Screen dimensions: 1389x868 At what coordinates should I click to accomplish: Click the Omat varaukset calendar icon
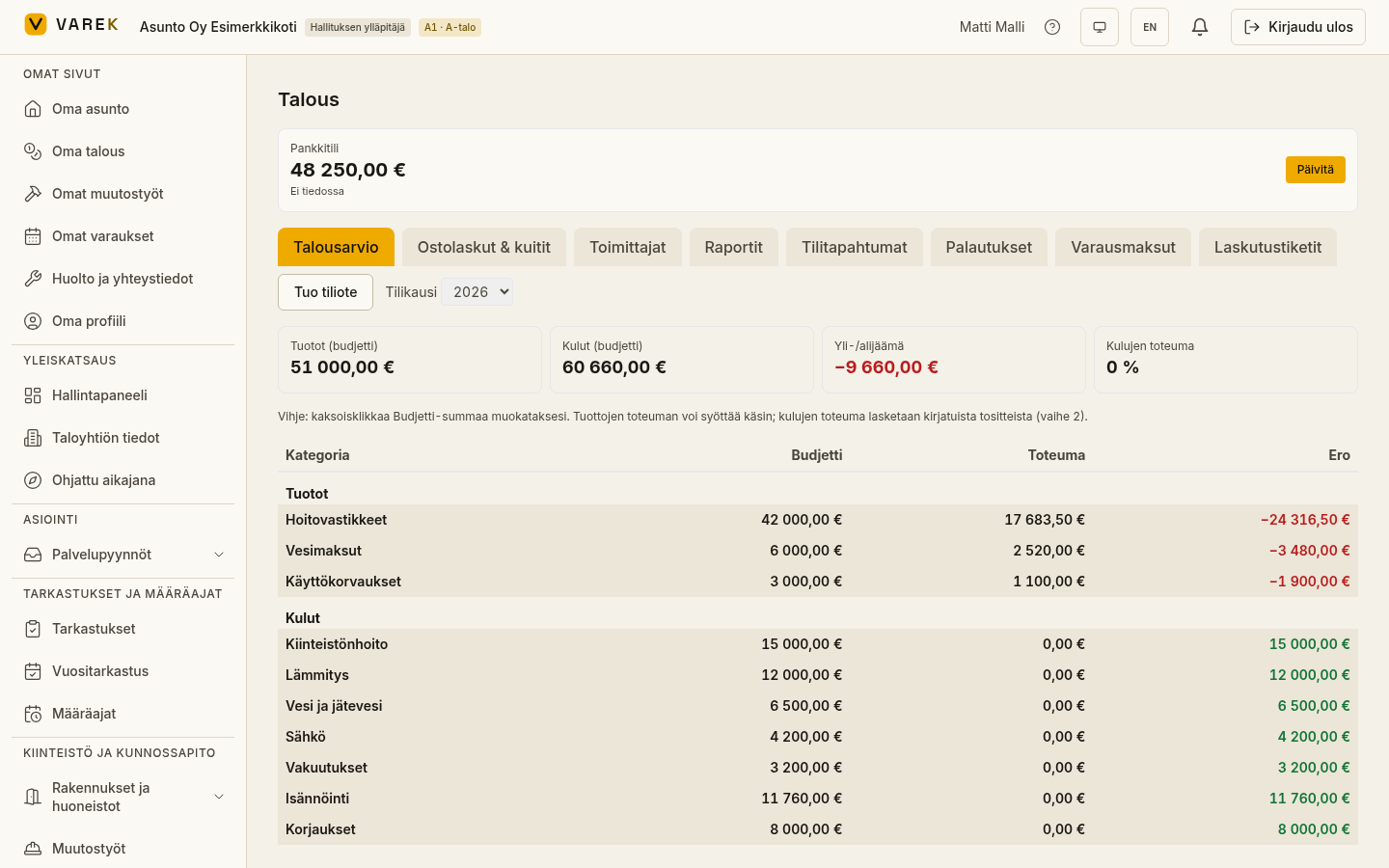point(33,236)
